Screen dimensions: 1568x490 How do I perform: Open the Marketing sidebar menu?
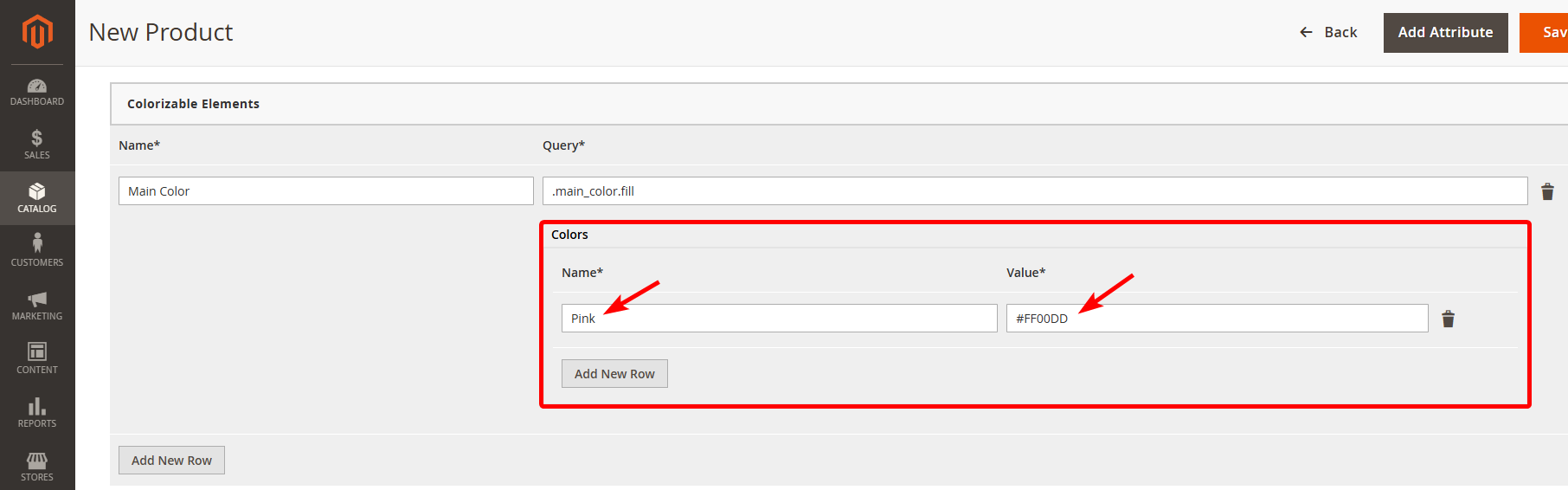click(37, 306)
